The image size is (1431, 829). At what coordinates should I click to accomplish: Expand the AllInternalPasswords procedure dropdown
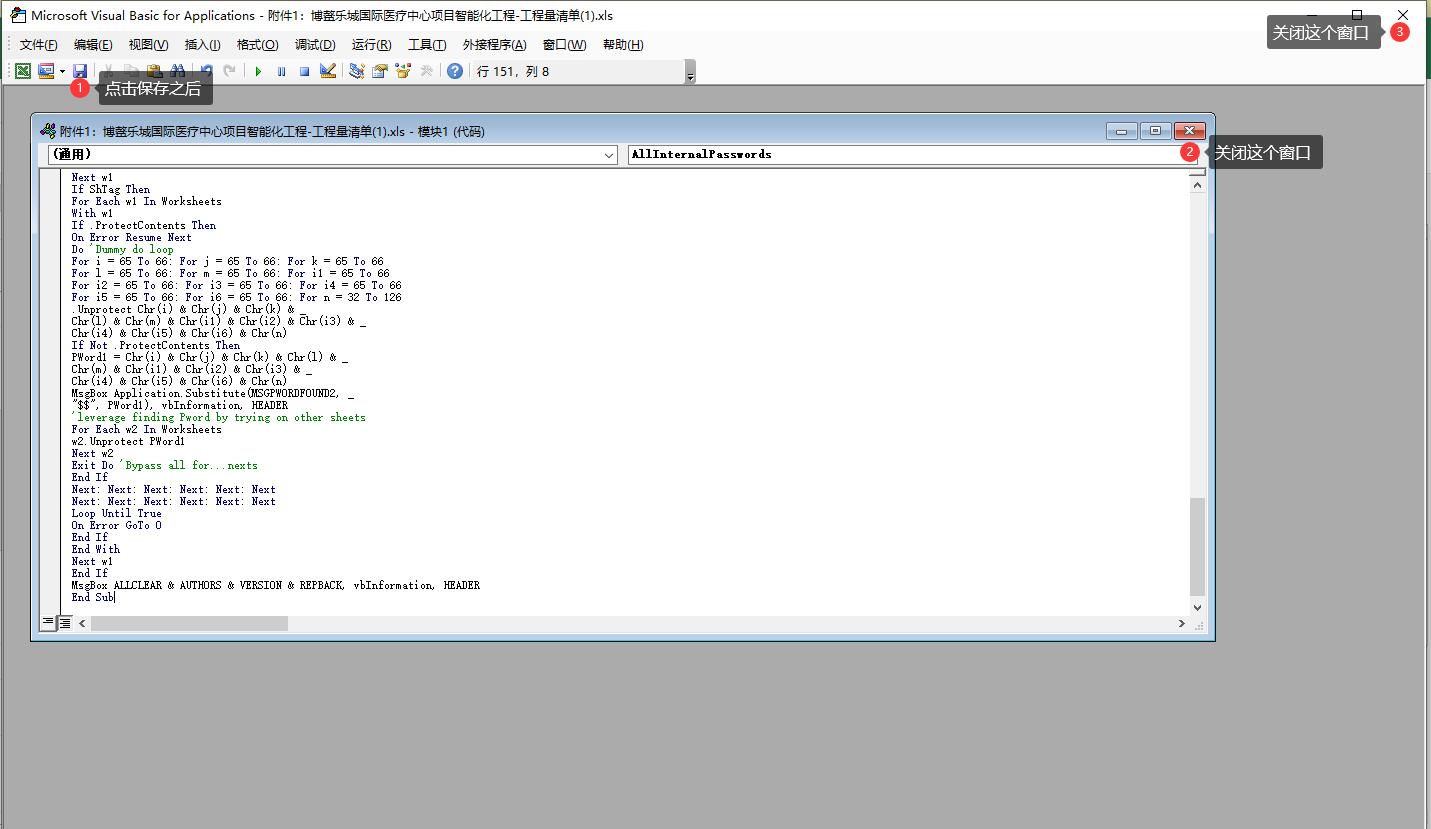[x=1189, y=155]
